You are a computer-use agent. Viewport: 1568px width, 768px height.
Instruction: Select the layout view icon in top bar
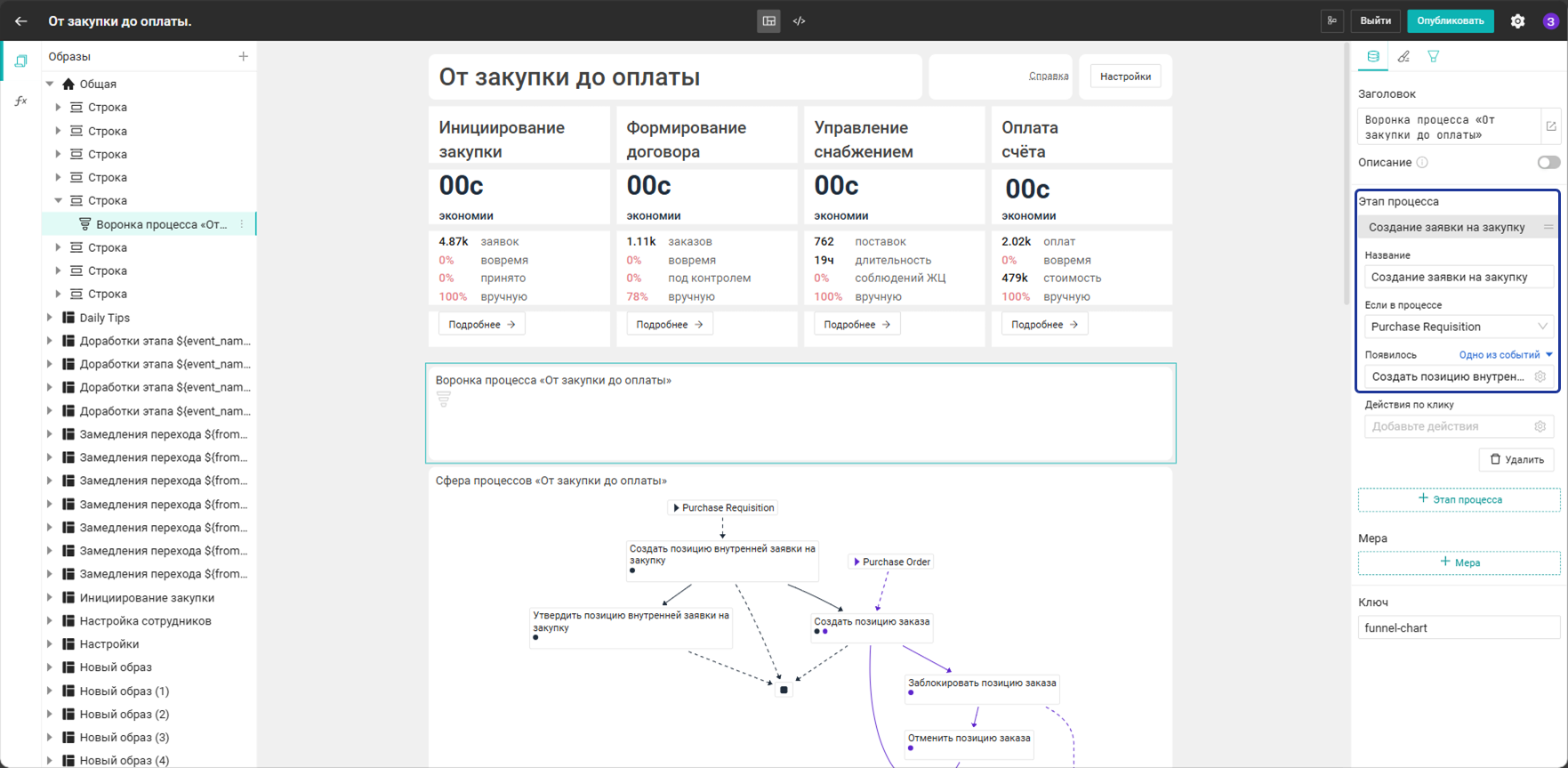point(769,20)
